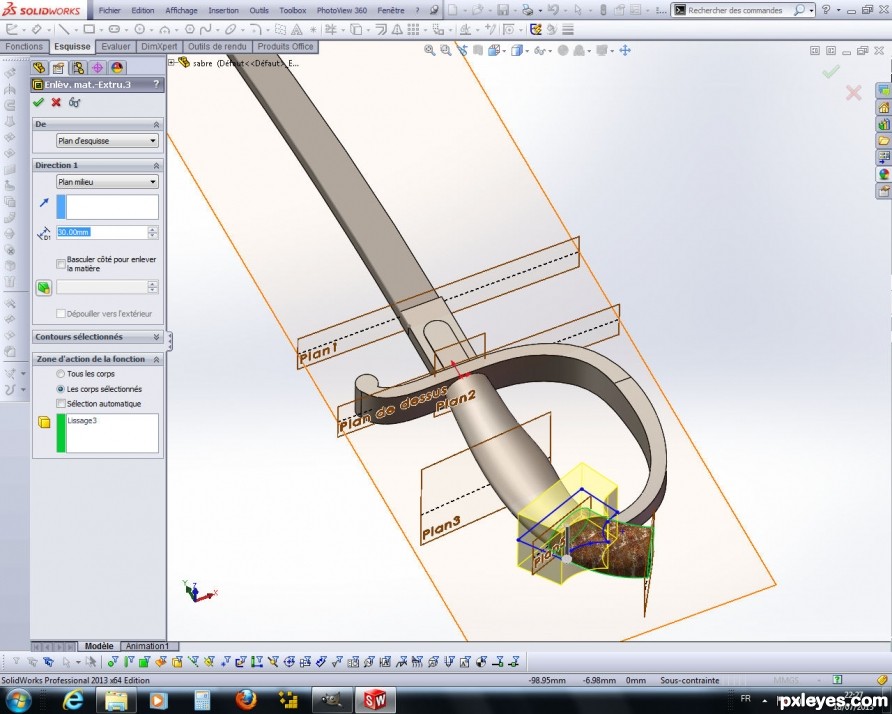Switch to the Animation1 bottom tab
The height and width of the screenshot is (714, 892).
[x=148, y=646]
